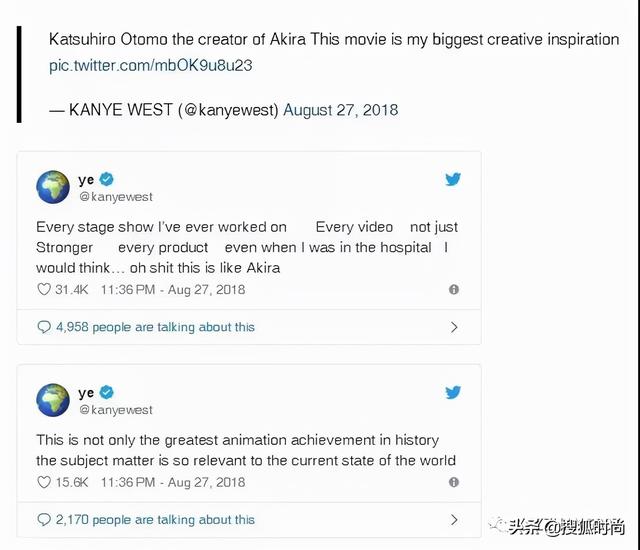Click verified badge in first ye tweet
640x550 pixels.
click(x=107, y=180)
